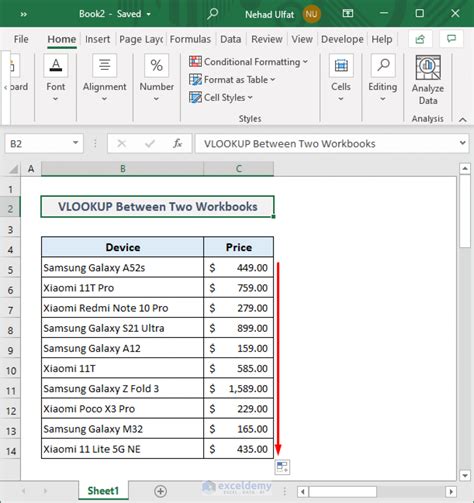The height and width of the screenshot is (503, 474).
Task: Expand the Number group dropdown arrow
Action: click(x=156, y=99)
